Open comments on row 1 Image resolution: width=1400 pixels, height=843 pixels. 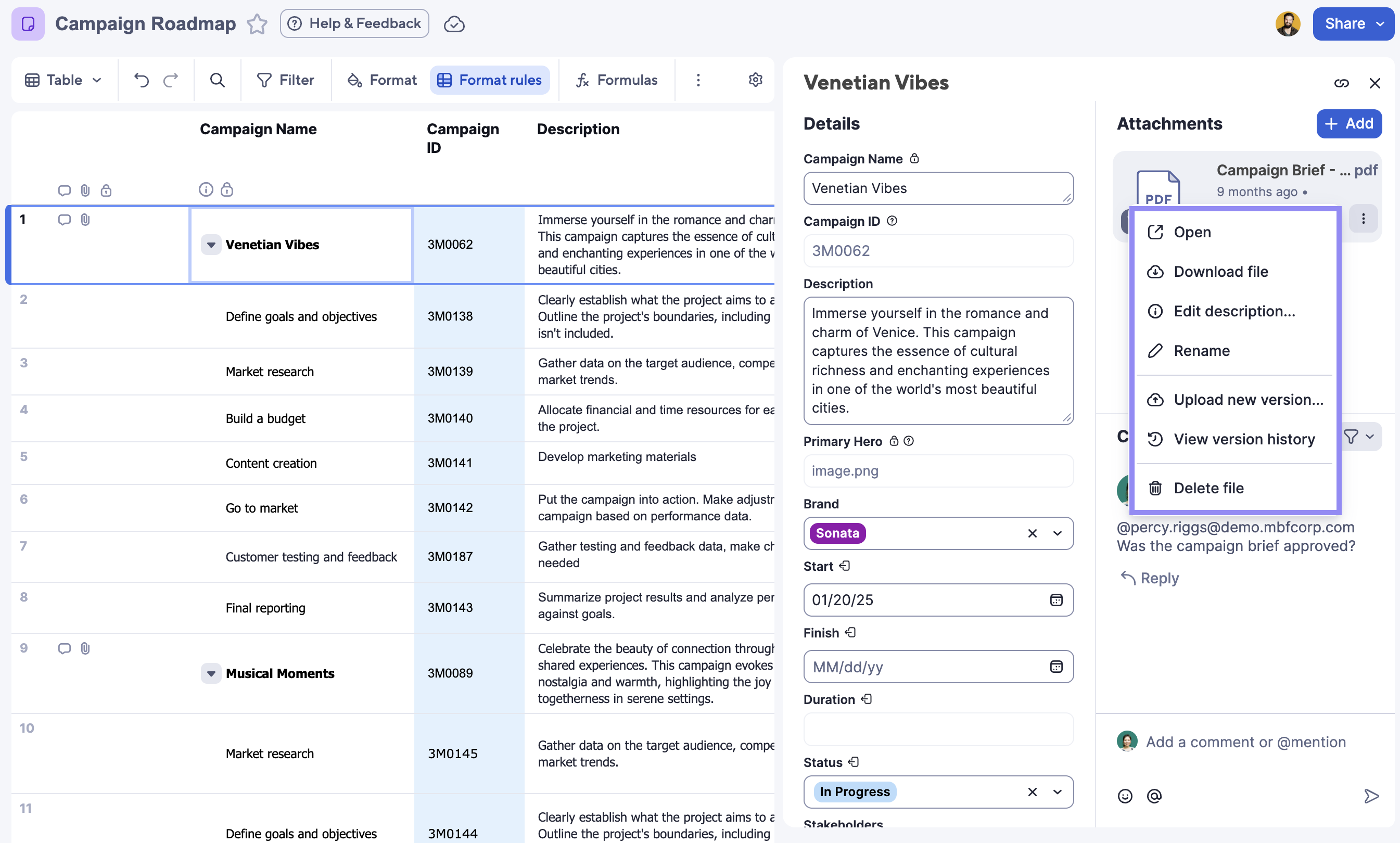(x=64, y=220)
